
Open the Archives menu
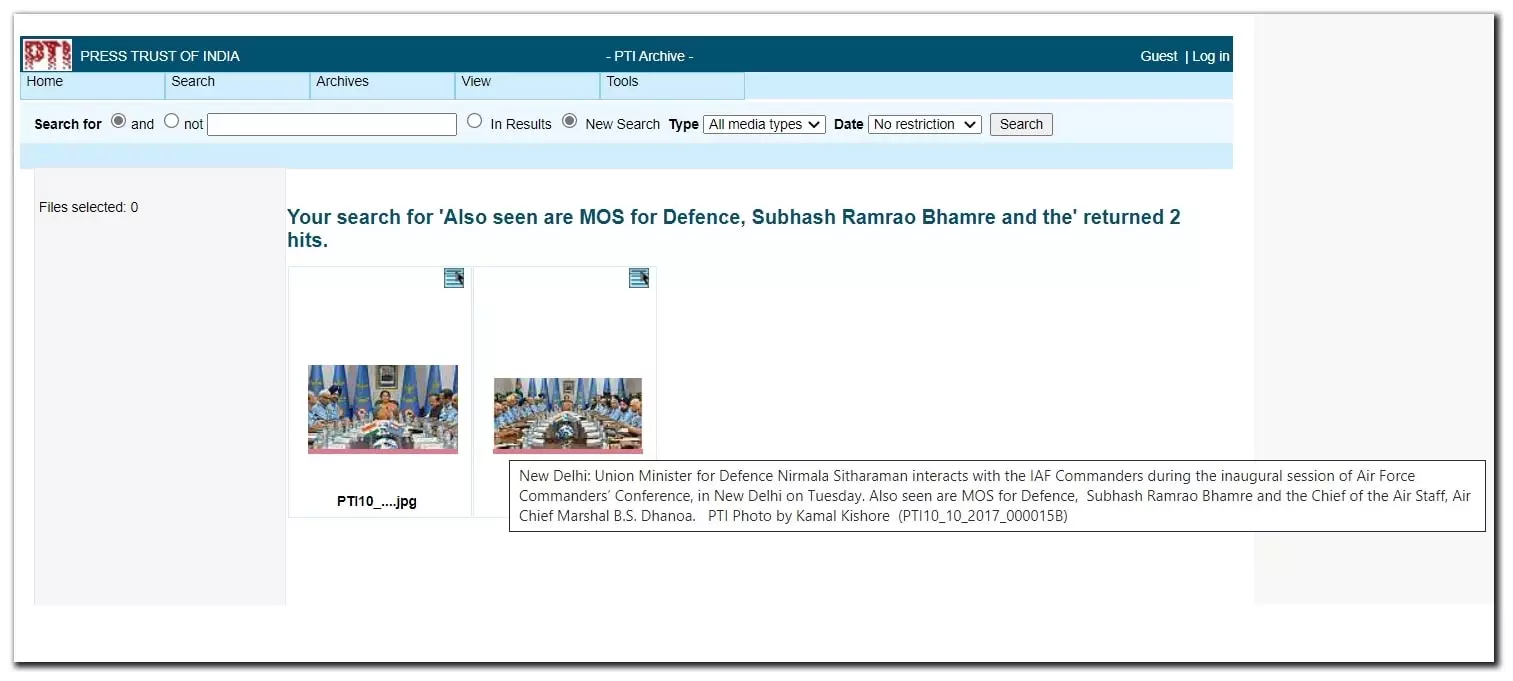coord(382,85)
